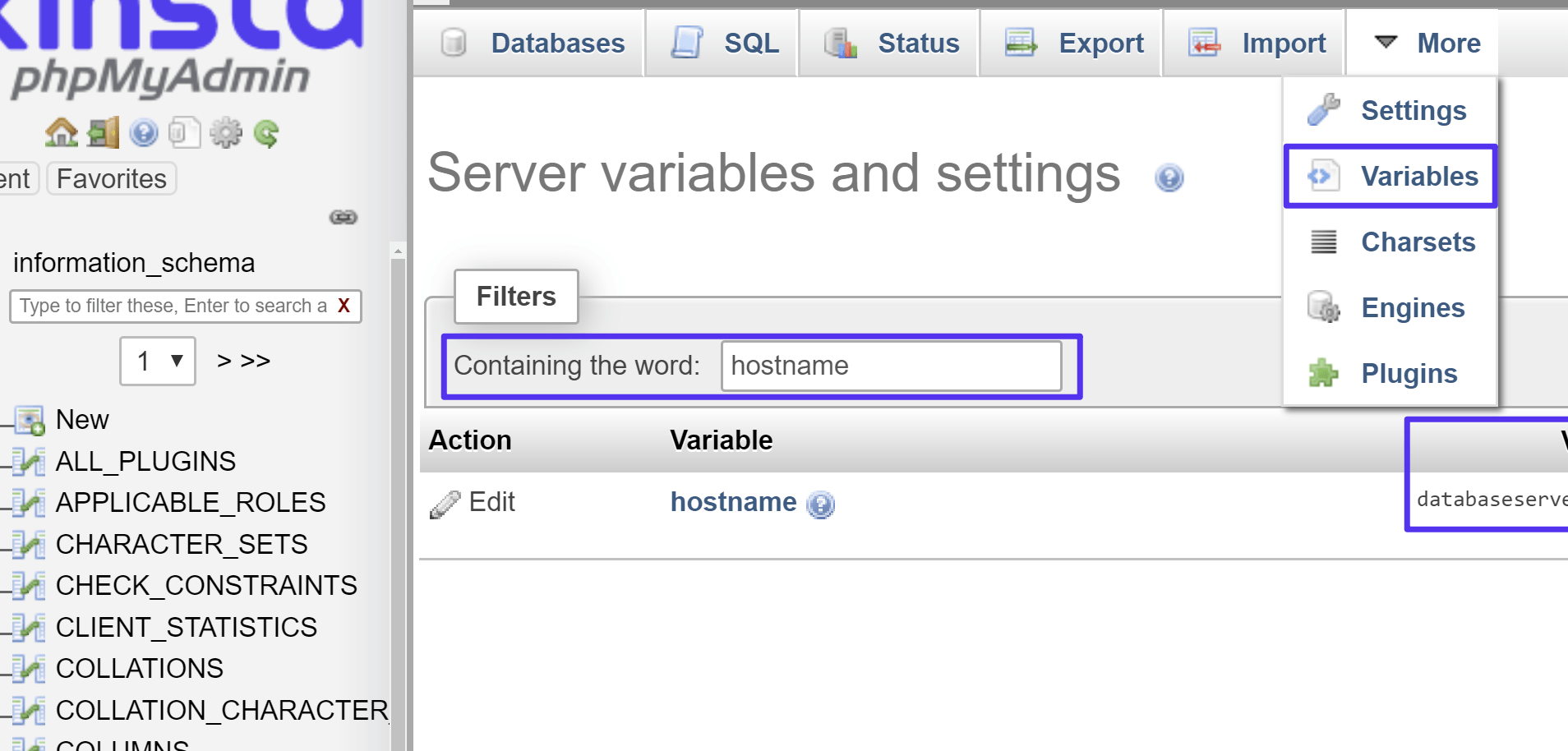1568x751 pixels.
Task: Click inside the Containing the word field
Action: coord(892,366)
